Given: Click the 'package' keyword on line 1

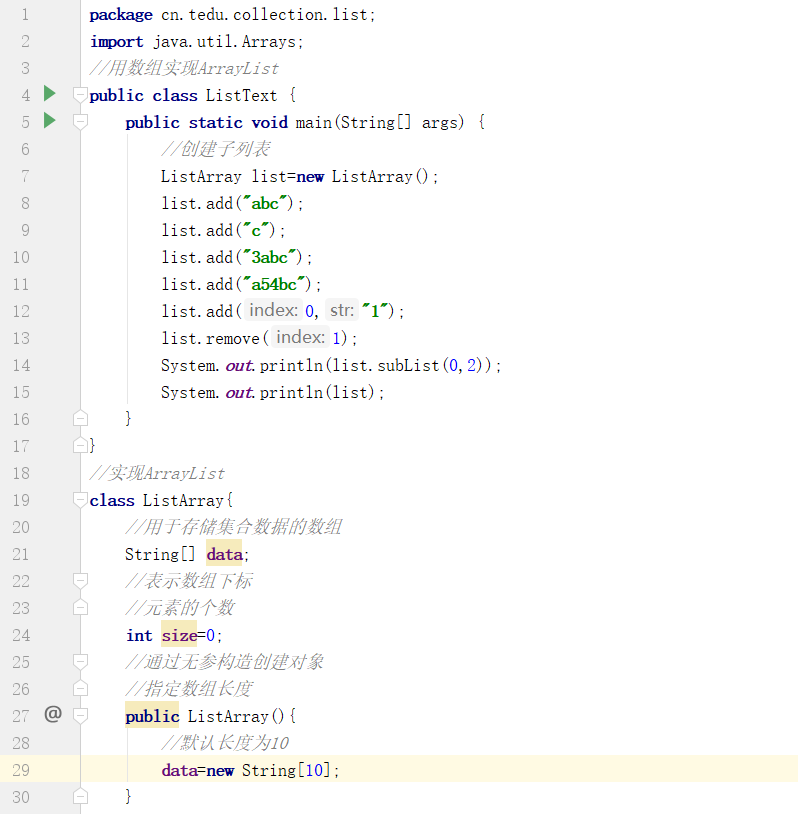Looking at the screenshot, I should coord(121,16).
